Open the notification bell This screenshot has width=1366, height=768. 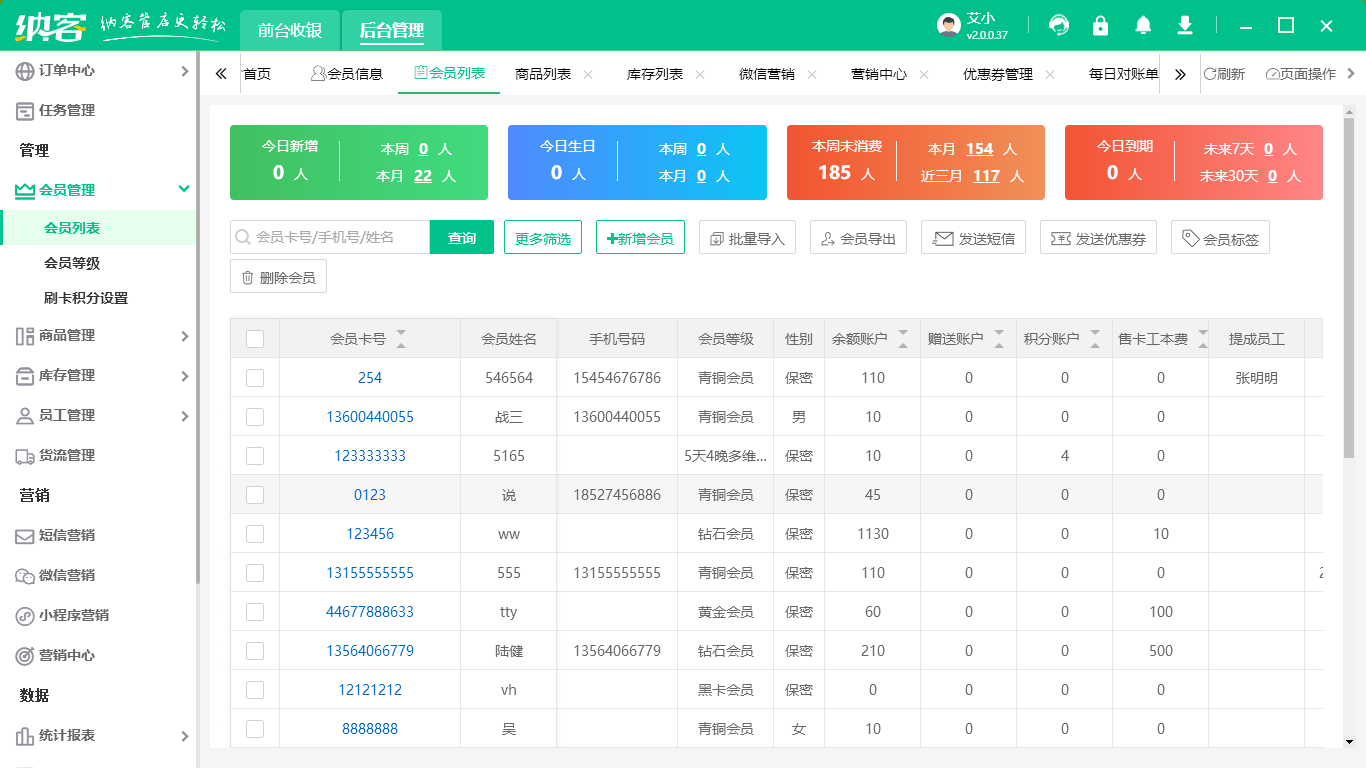[1143, 26]
